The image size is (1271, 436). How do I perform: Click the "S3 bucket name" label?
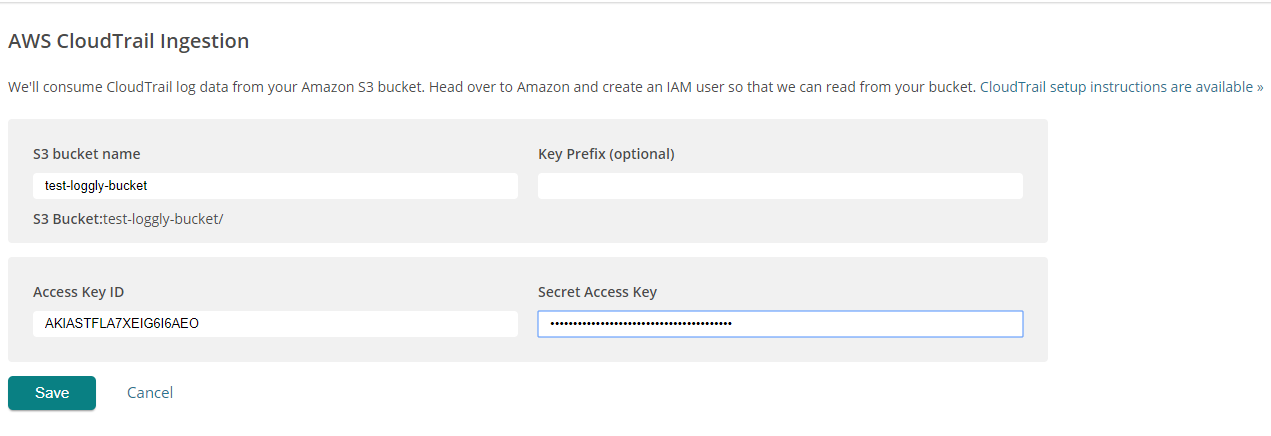[86, 154]
